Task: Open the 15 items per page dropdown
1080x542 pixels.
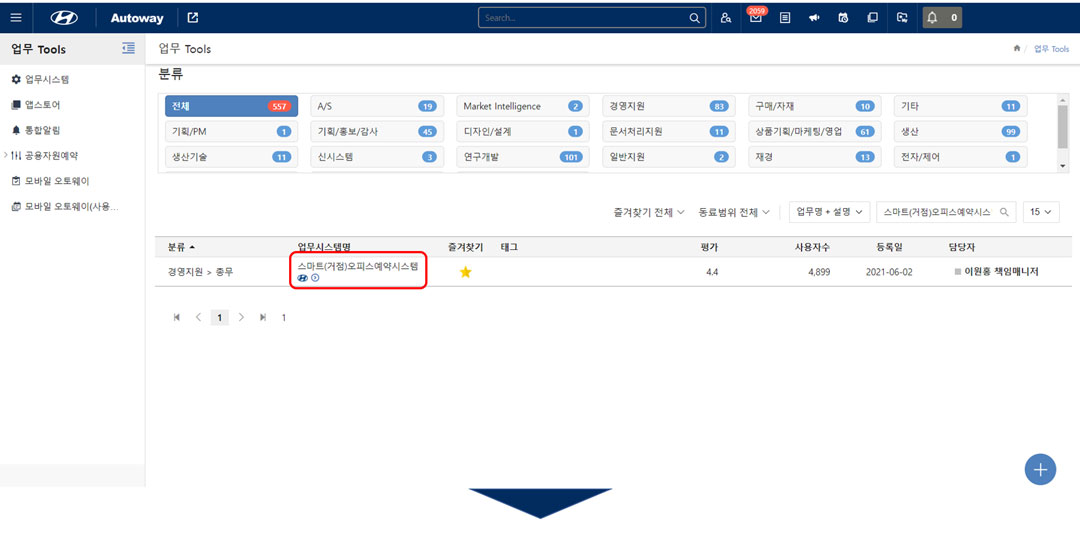Action: (1041, 212)
